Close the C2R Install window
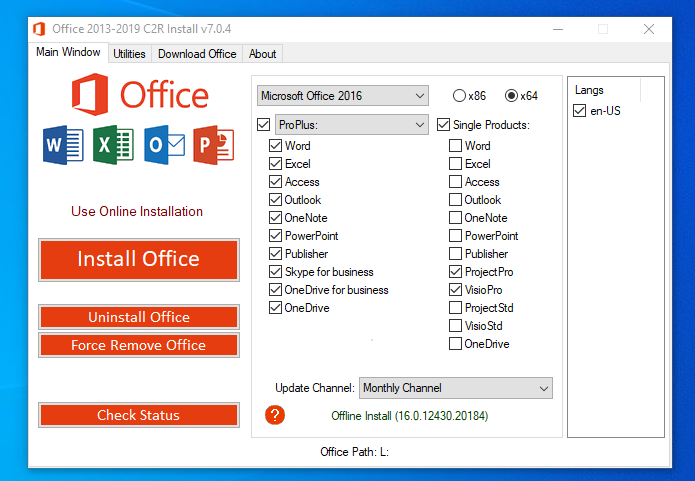 (649, 29)
